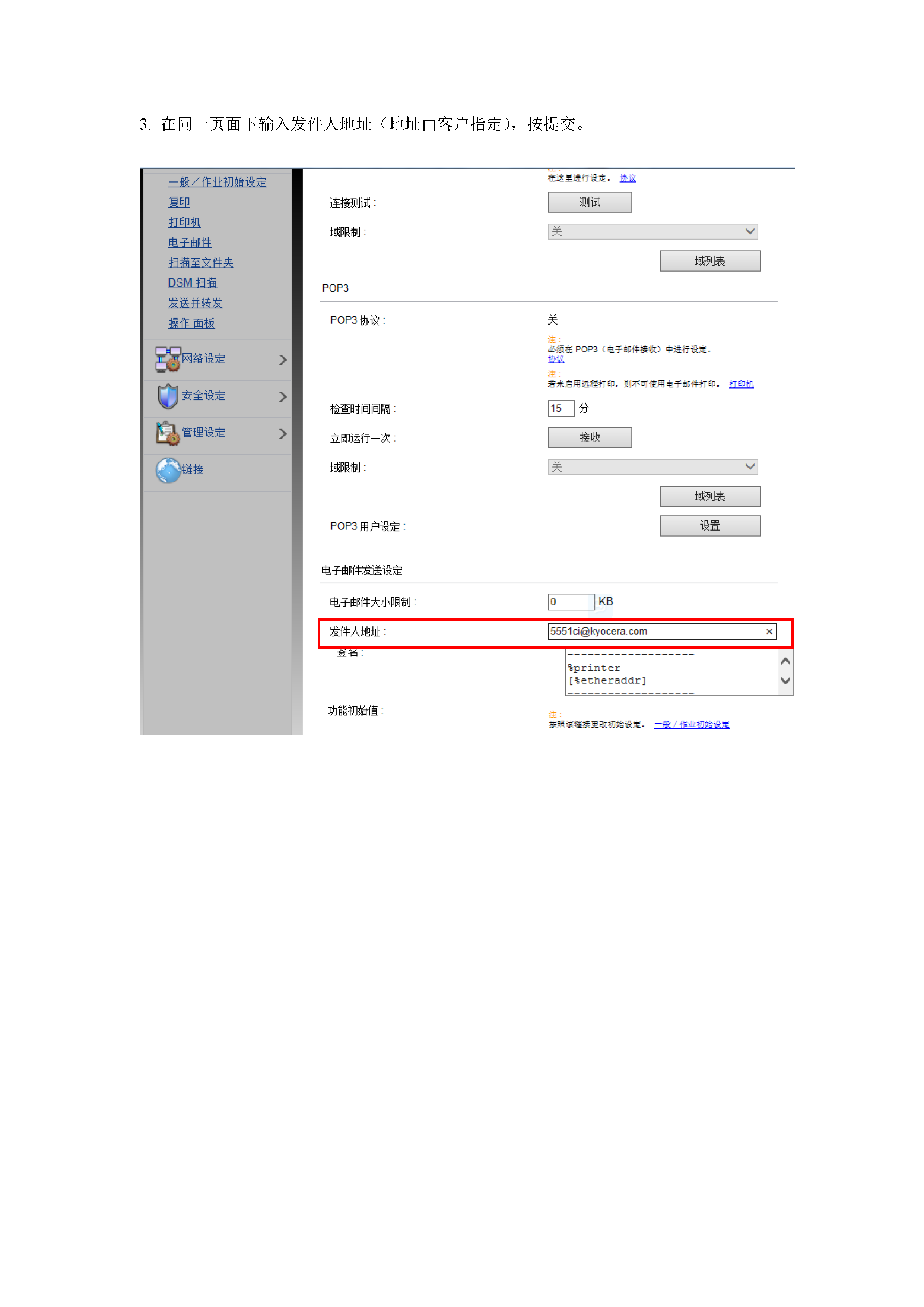Click the 发件人地址 sender address field
This screenshot has height=1307, width=924.
[x=662, y=631]
